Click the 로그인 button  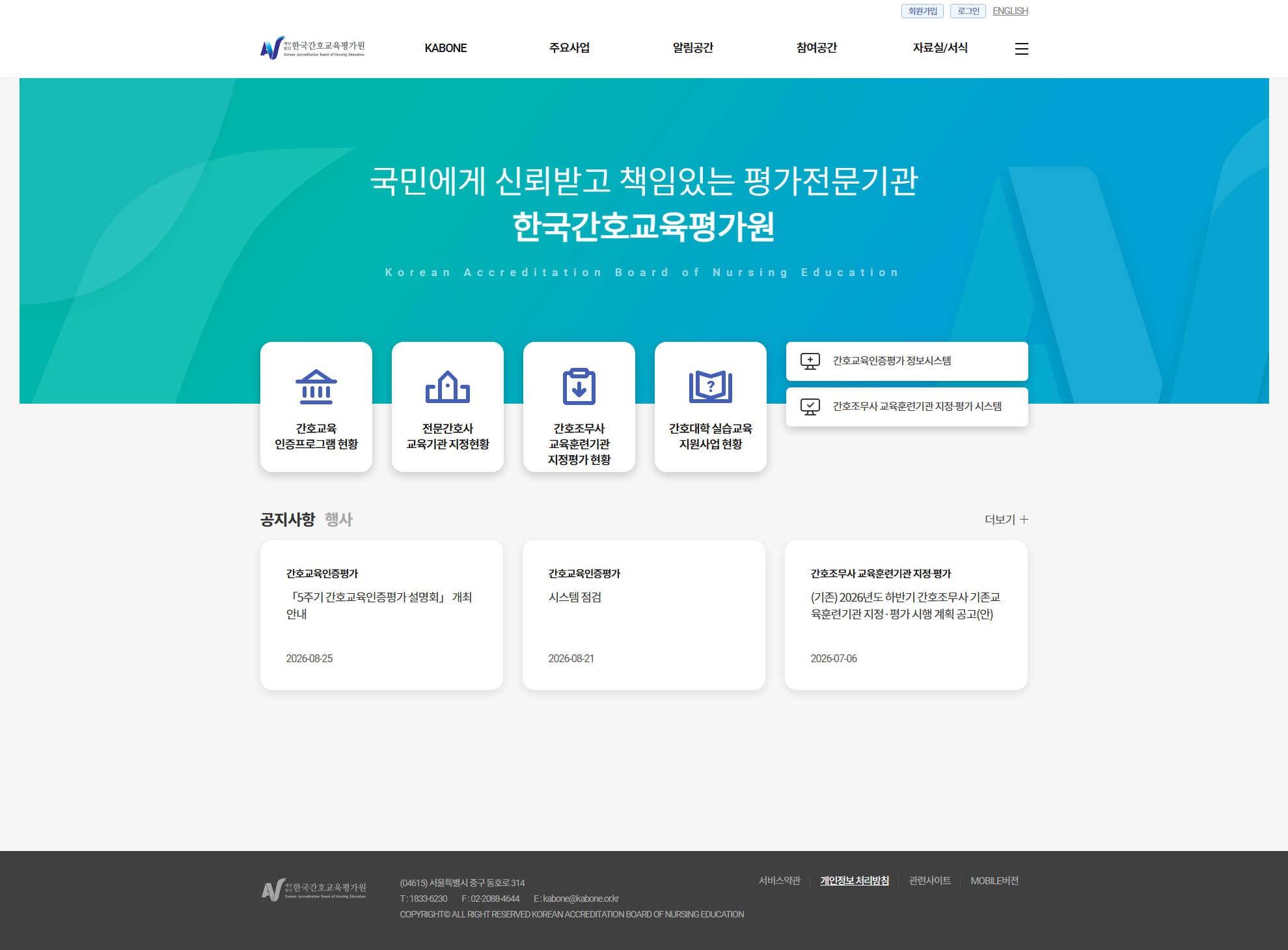pos(968,11)
